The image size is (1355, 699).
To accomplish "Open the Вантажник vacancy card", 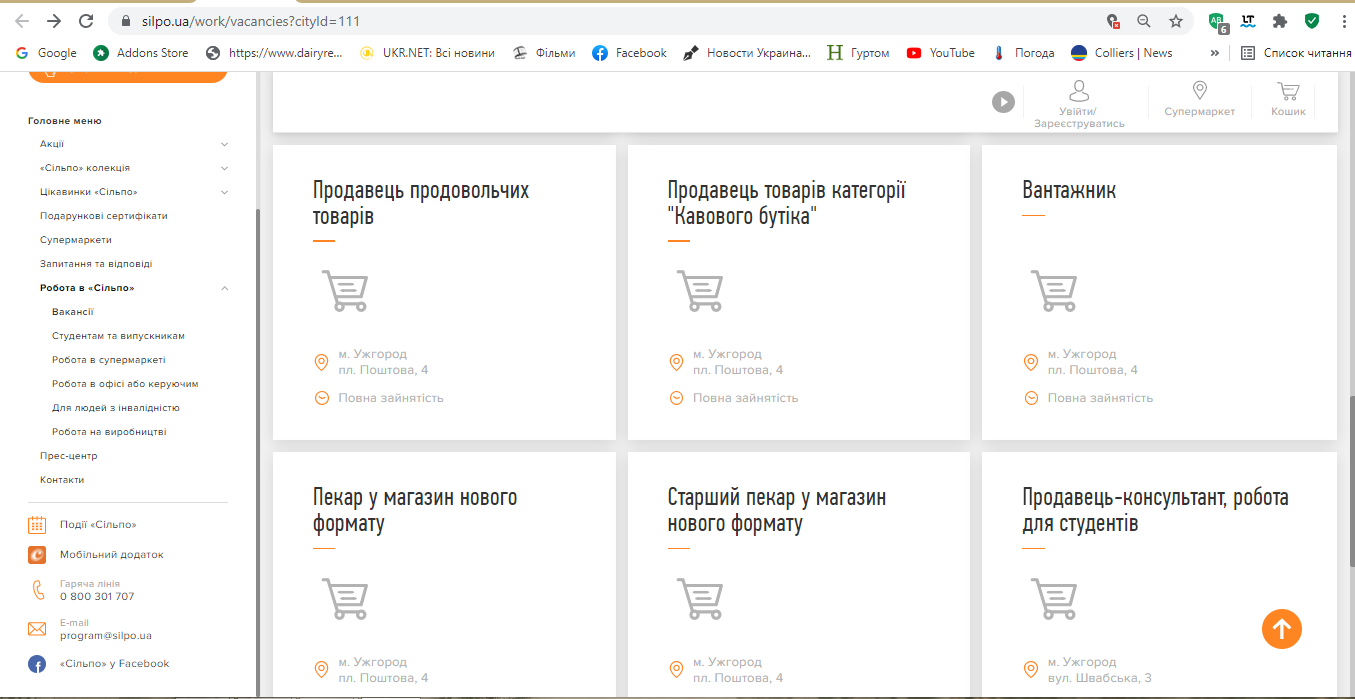I will [x=1069, y=190].
